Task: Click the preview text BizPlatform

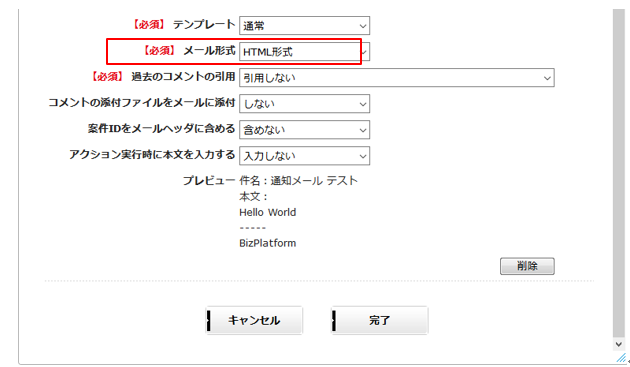Action: coord(268,243)
